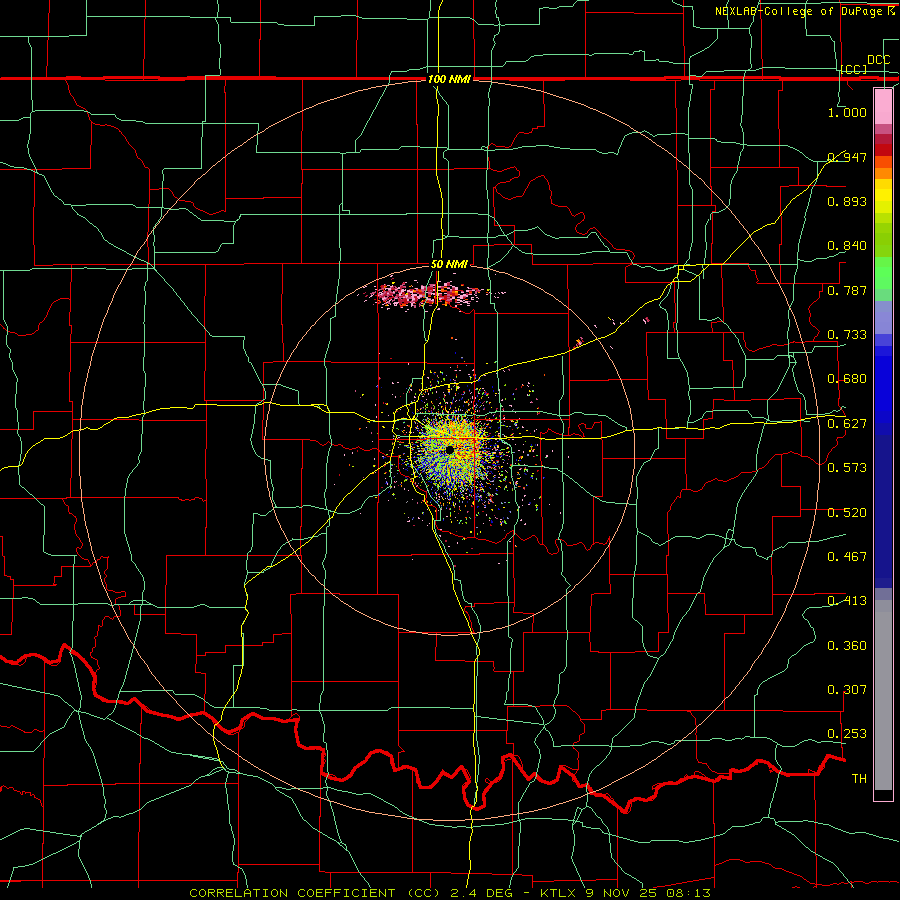This screenshot has height=900, width=900.
Task: Pick the gray color bar segment
Action: [x=883, y=695]
